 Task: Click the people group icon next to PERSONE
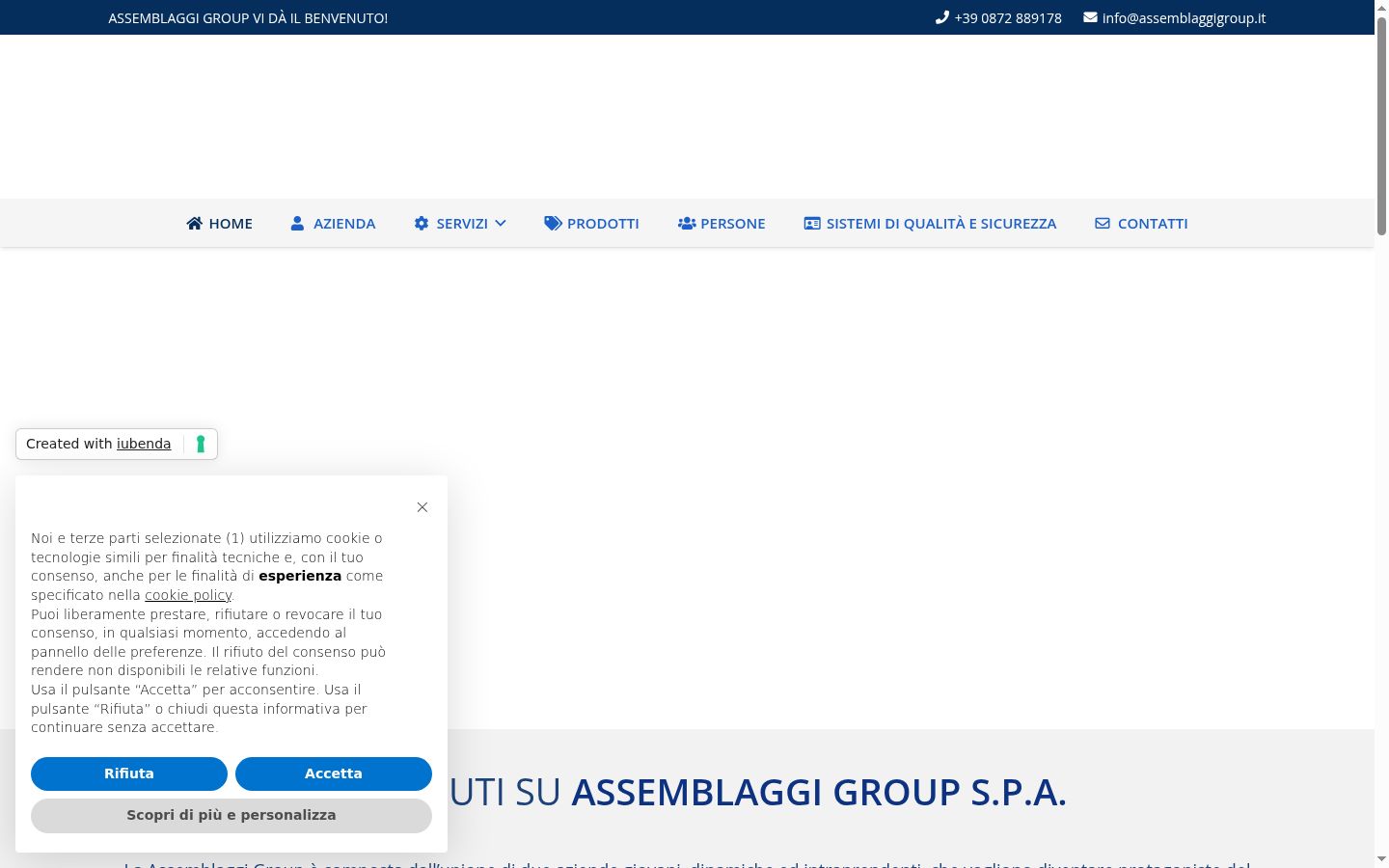[687, 223]
